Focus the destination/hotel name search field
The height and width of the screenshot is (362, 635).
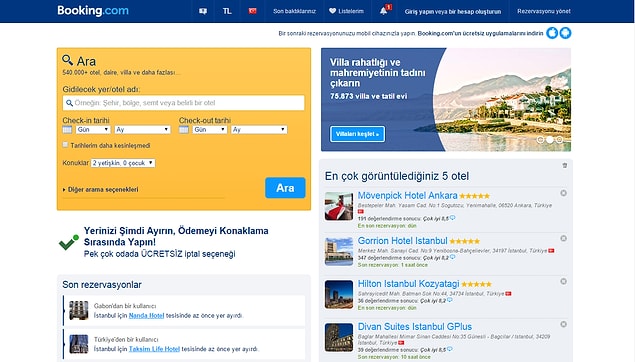[x=183, y=103]
